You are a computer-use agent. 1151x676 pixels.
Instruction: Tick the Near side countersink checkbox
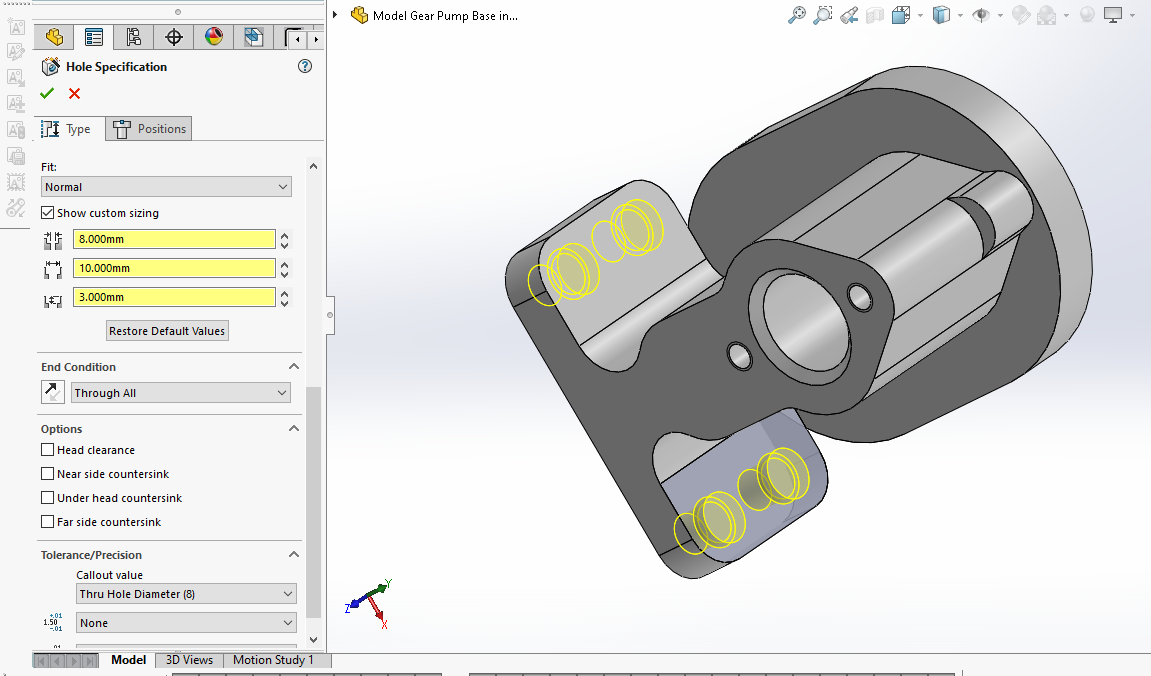pyautogui.click(x=47, y=474)
